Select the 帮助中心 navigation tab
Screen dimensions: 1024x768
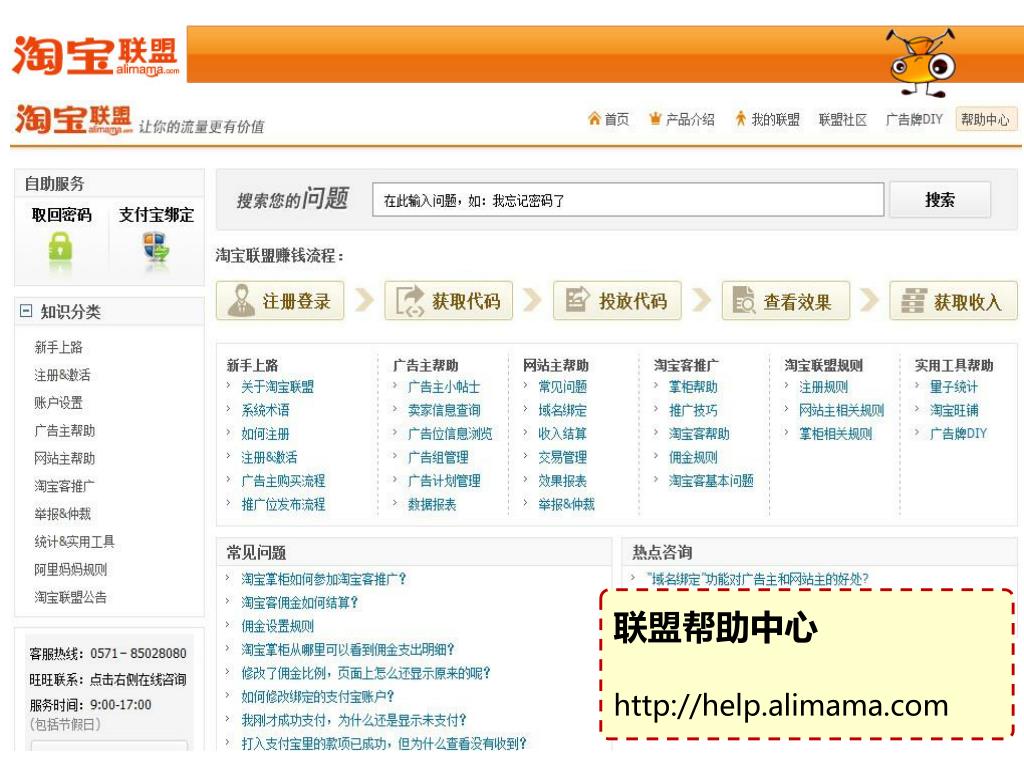[985, 120]
